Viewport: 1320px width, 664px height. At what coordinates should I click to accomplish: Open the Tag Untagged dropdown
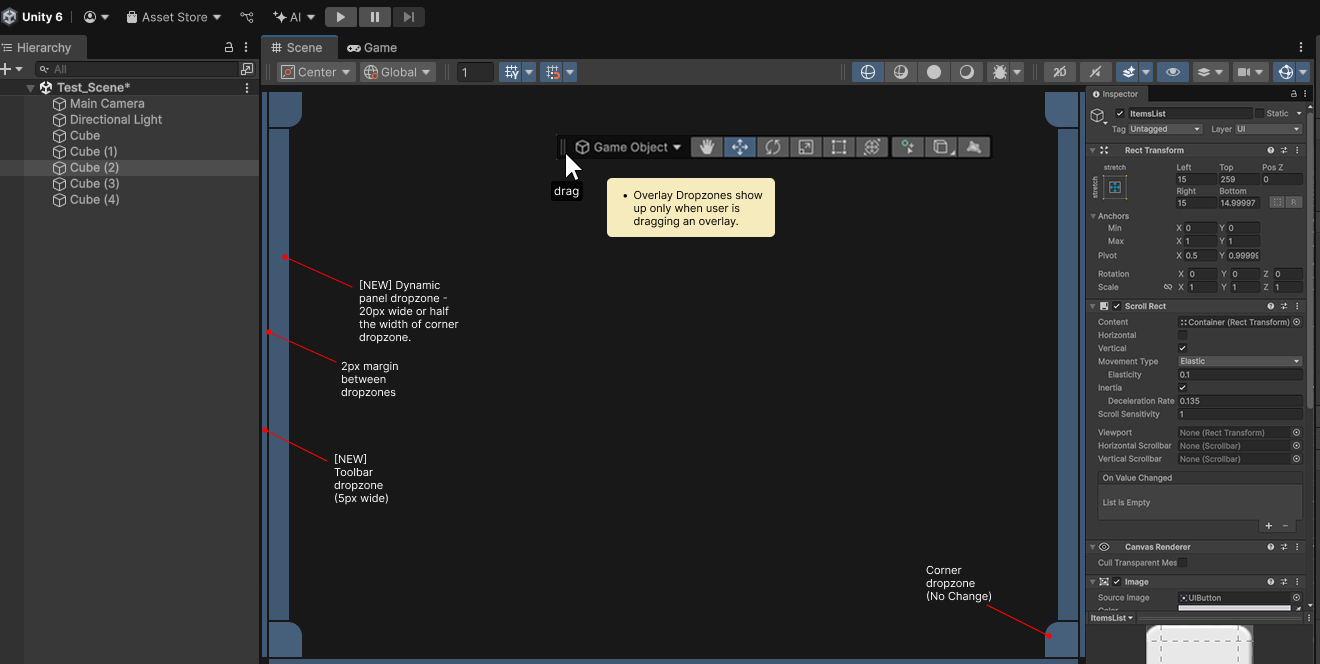coord(1165,129)
